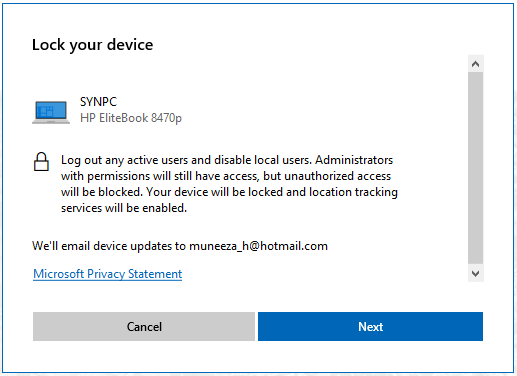
Task: Click the scrollbar down arrow
Action: 475,274
